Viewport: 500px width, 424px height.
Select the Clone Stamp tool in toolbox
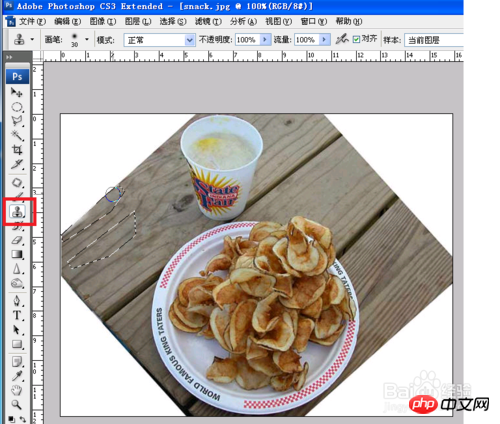(17, 211)
